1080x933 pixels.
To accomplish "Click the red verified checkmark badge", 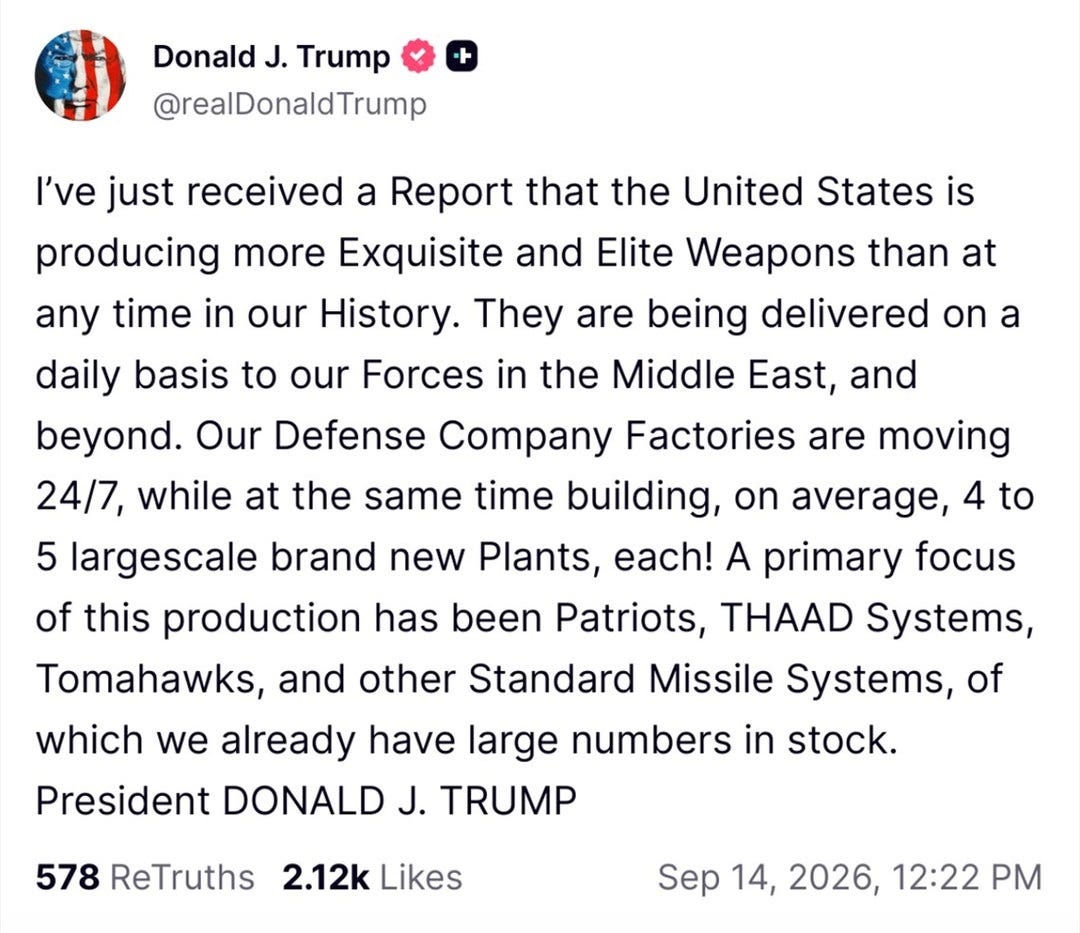I will (419, 56).
